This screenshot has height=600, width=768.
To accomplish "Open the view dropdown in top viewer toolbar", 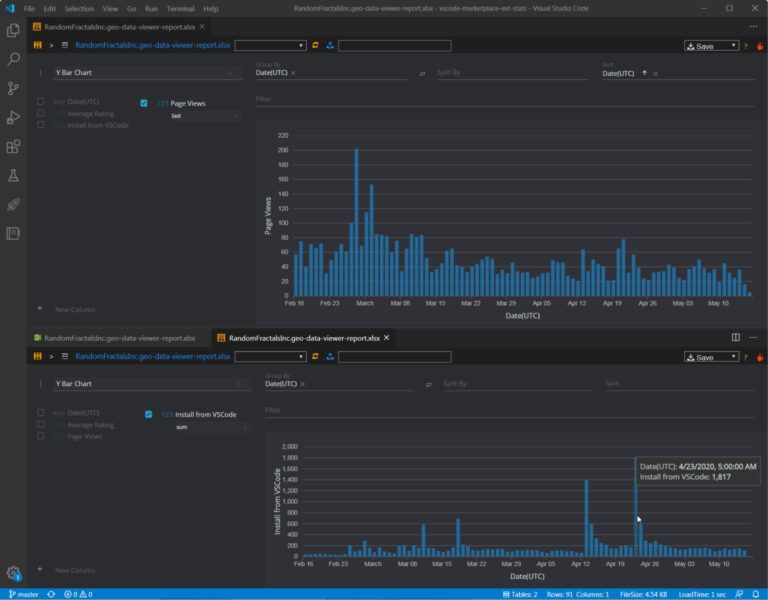I will (x=270, y=46).
